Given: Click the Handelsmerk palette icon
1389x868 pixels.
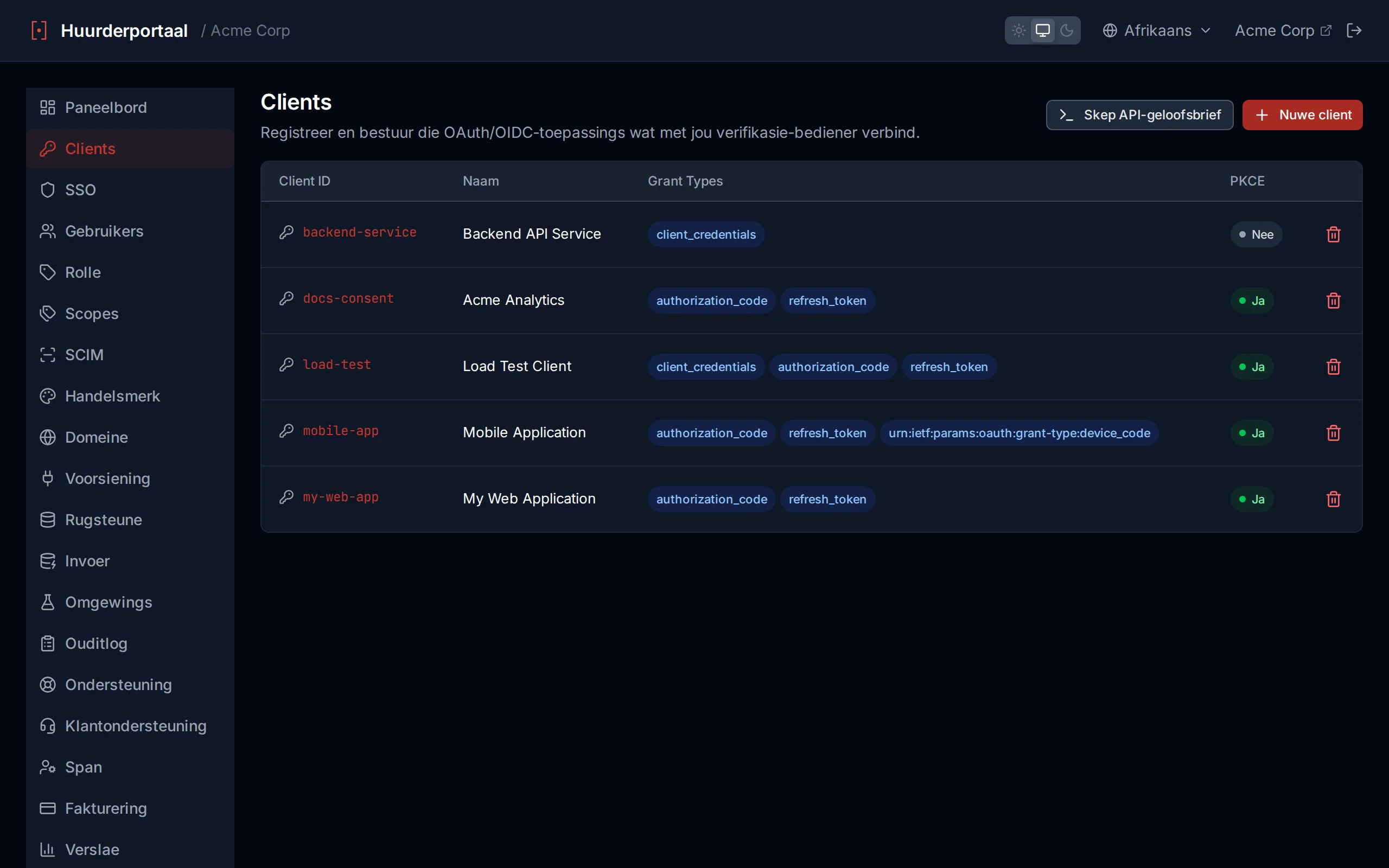Looking at the screenshot, I should click(x=48, y=396).
